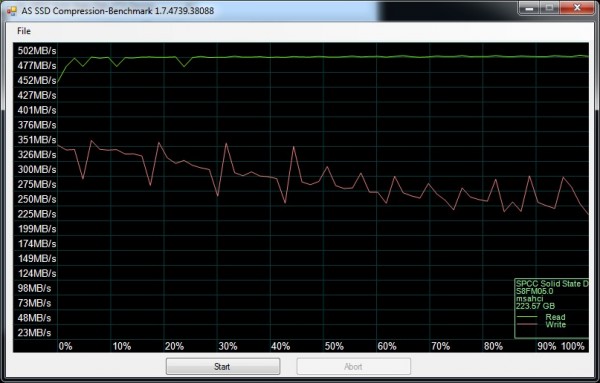The image size is (600, 383).
Task: Click the pink Write legend line
Action: coord(527,324)
